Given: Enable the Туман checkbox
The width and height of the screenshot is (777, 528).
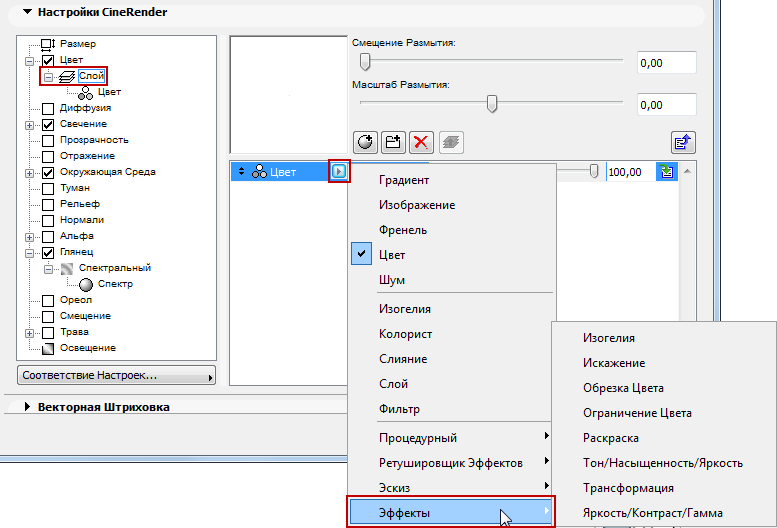Looking at the screenshot, I should (48, 189).
